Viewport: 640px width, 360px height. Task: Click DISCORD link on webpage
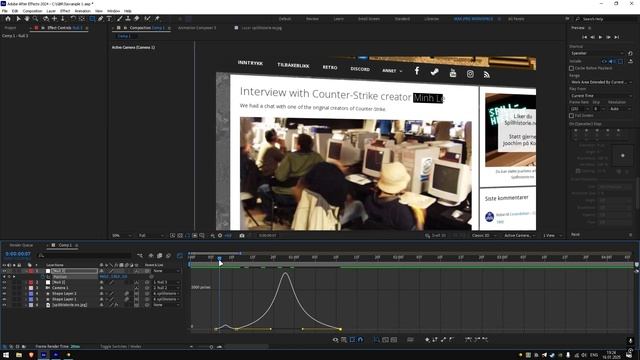point(360,69)
